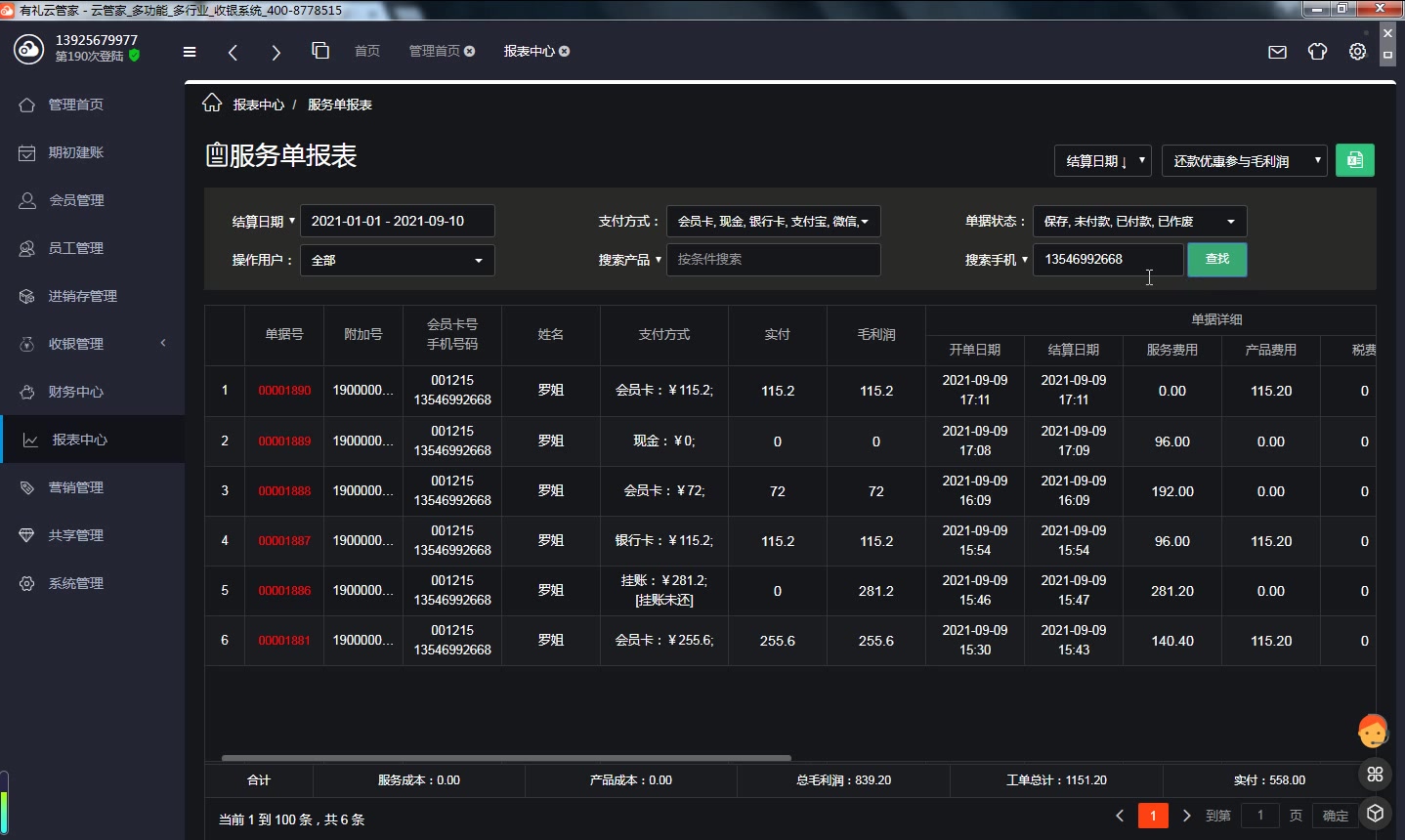1405x840 pixels.
Task: Click the clothing theme icon in top bar
Action: click(1317, 52)
